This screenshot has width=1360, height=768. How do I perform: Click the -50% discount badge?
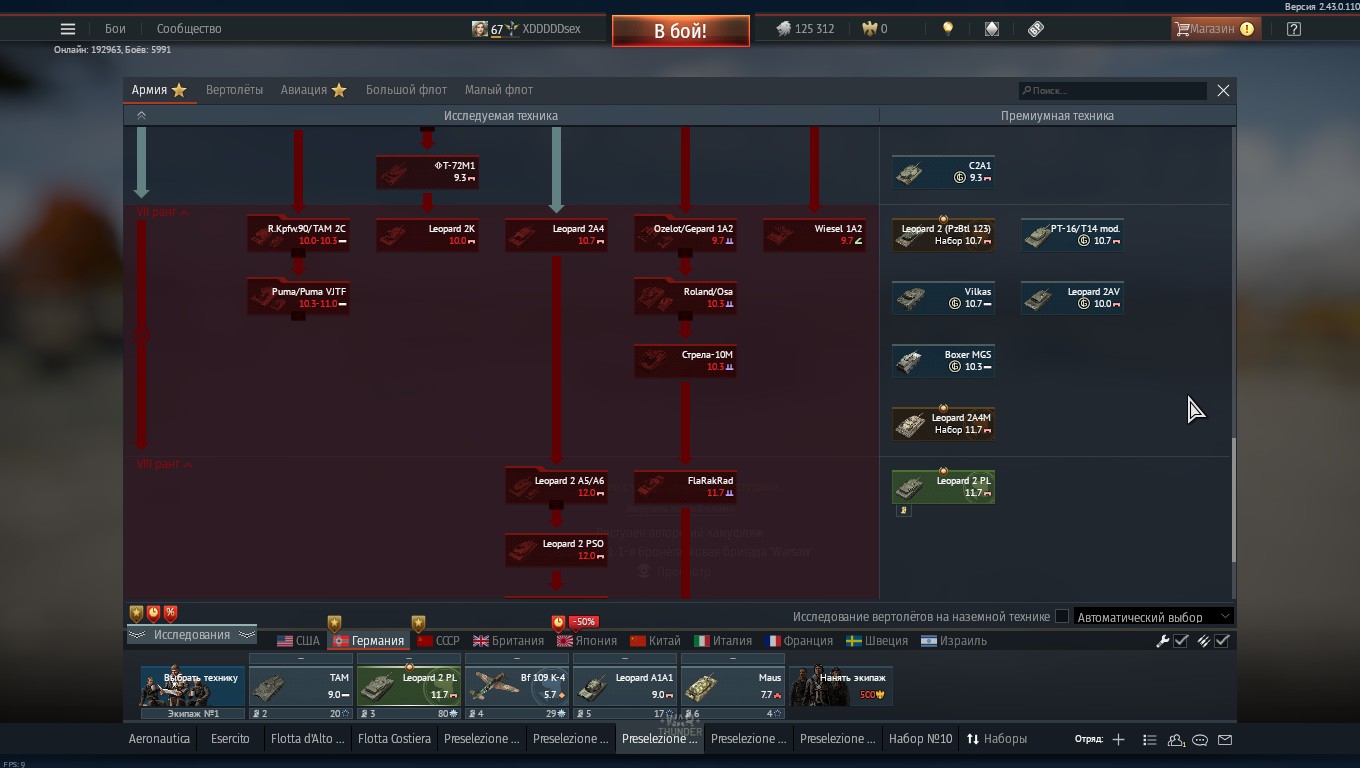[583, 622]
